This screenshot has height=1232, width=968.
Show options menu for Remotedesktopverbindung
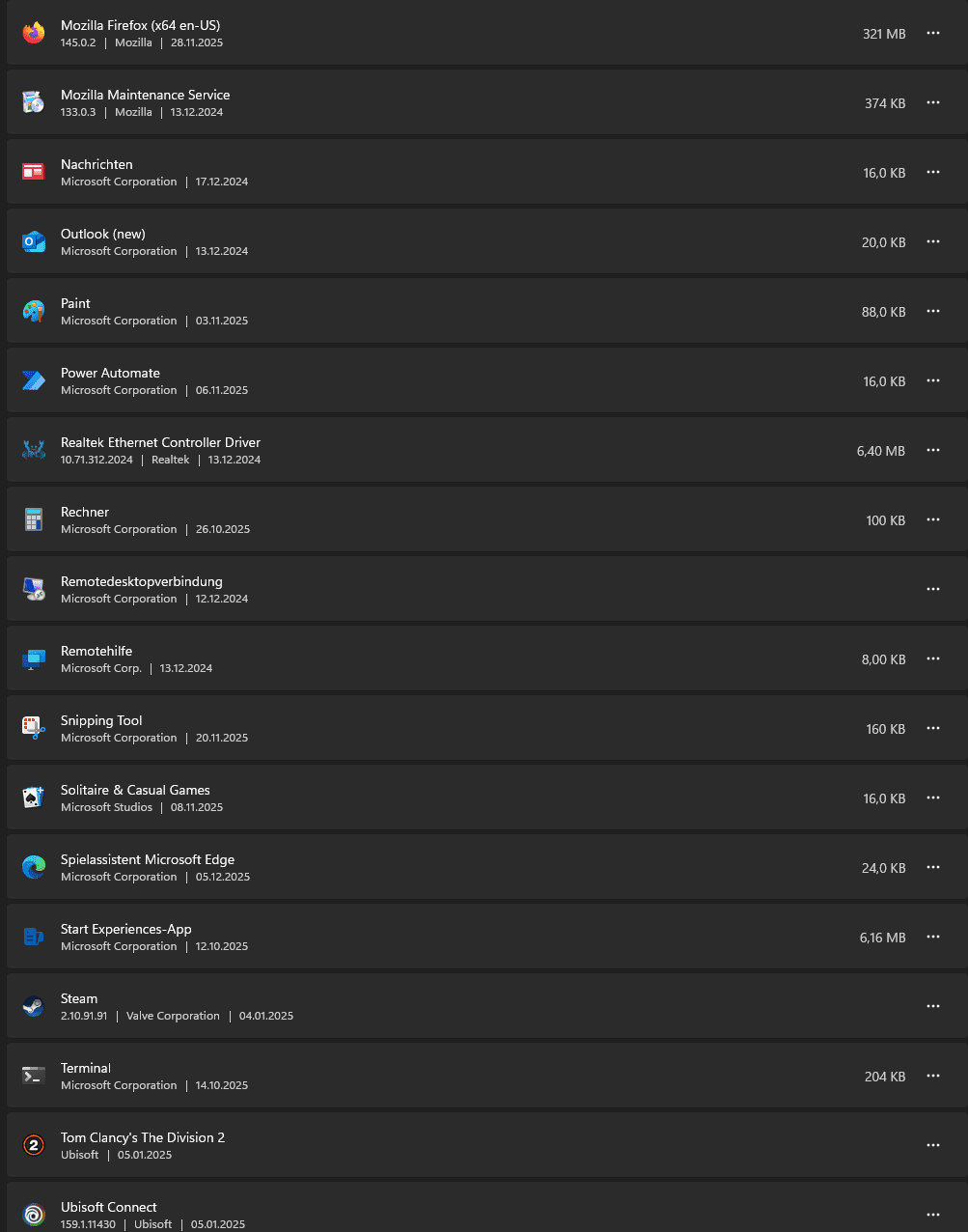click(x=933, y=589)
